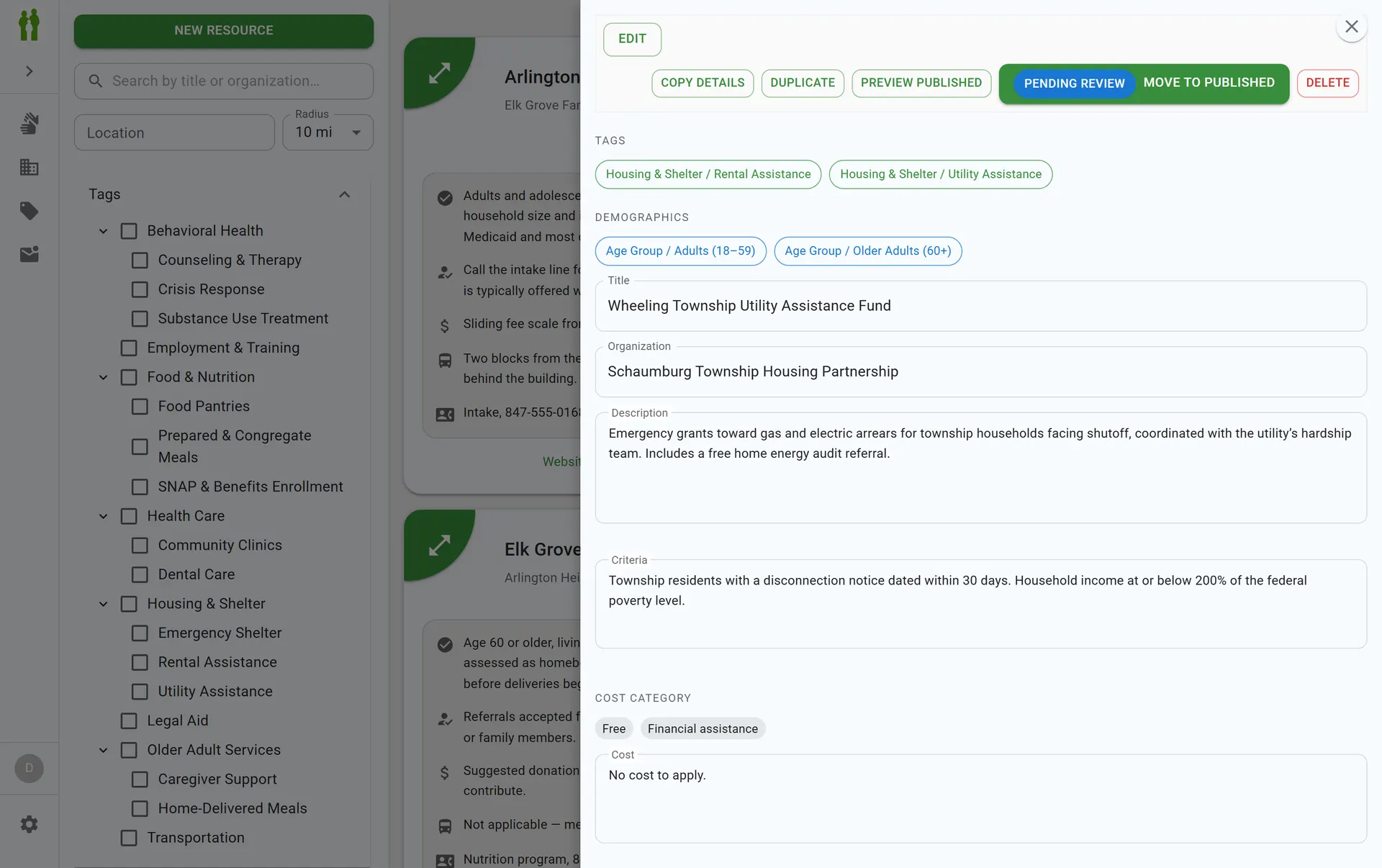Click the app logo with two people
This screenshot has height=868, width=1382.
(x=29, y=24)
